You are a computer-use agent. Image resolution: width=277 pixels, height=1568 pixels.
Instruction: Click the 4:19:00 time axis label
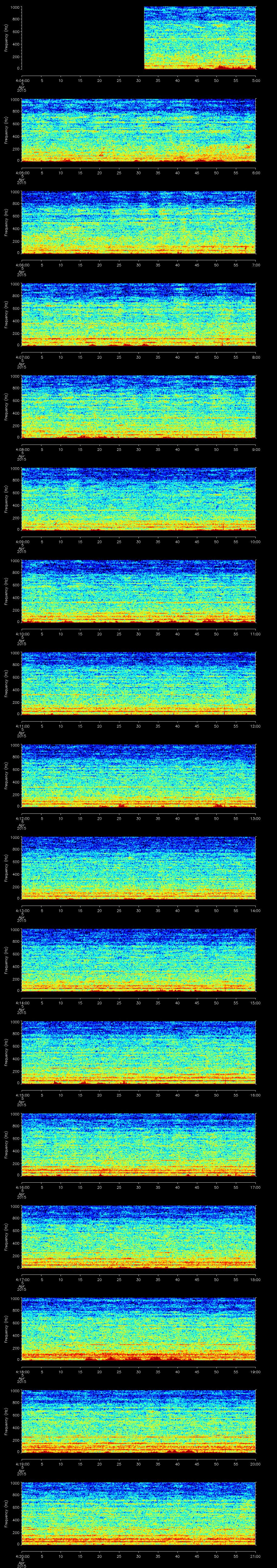[22, 1464]
